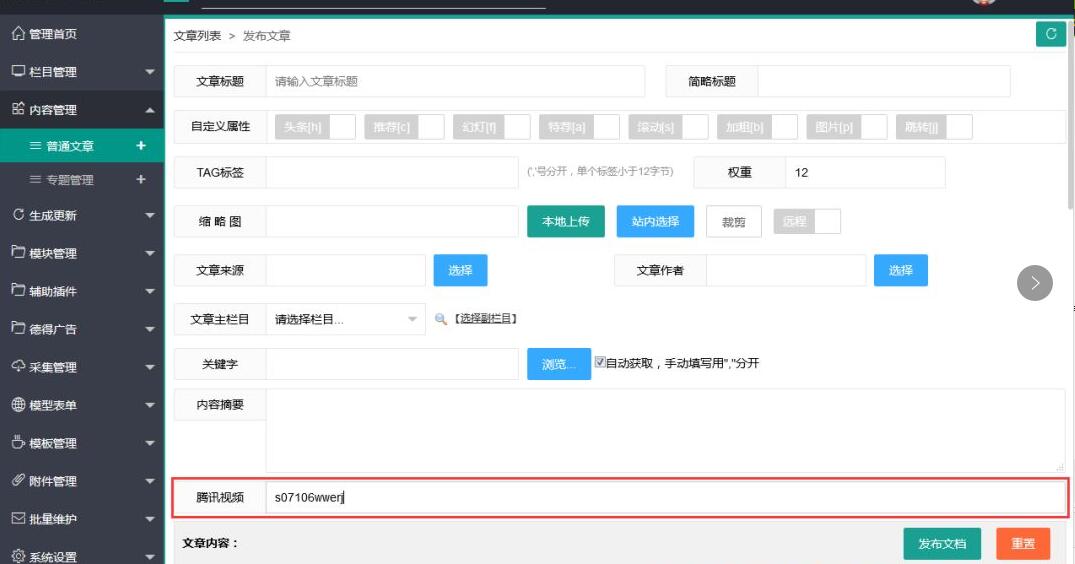Open the 管理首页 menu item
Image resolution: width=1075 pixels, height=564 pixels.
pos(82,34)
